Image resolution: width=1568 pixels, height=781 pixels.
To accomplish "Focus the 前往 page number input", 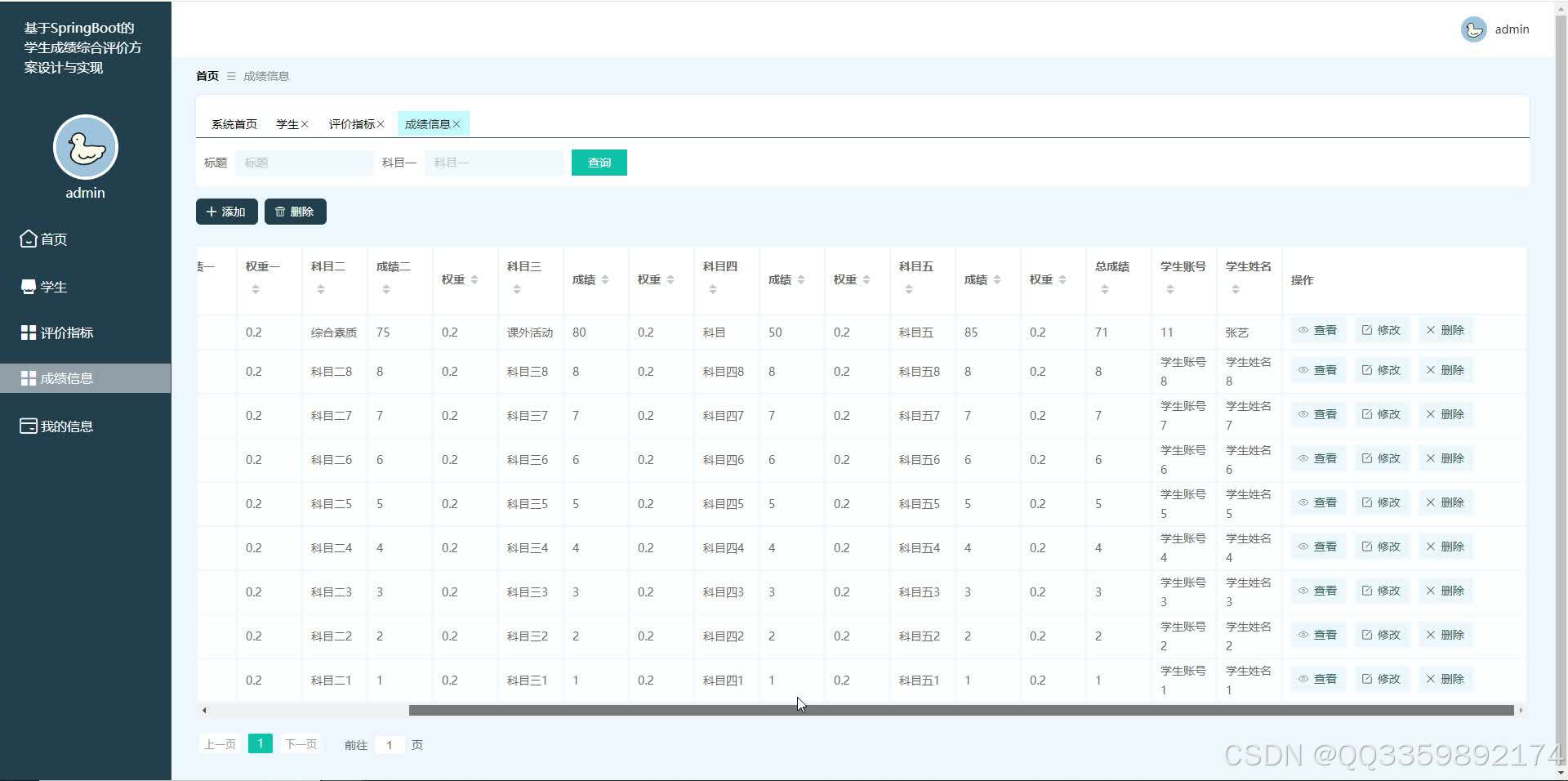I will (x=390, y=744).
